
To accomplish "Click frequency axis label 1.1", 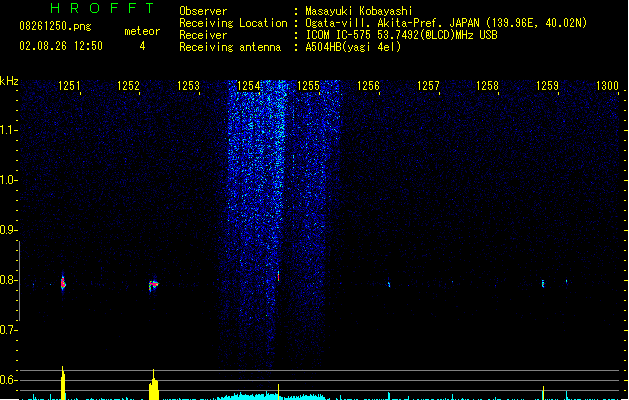I will click(8, 130).
